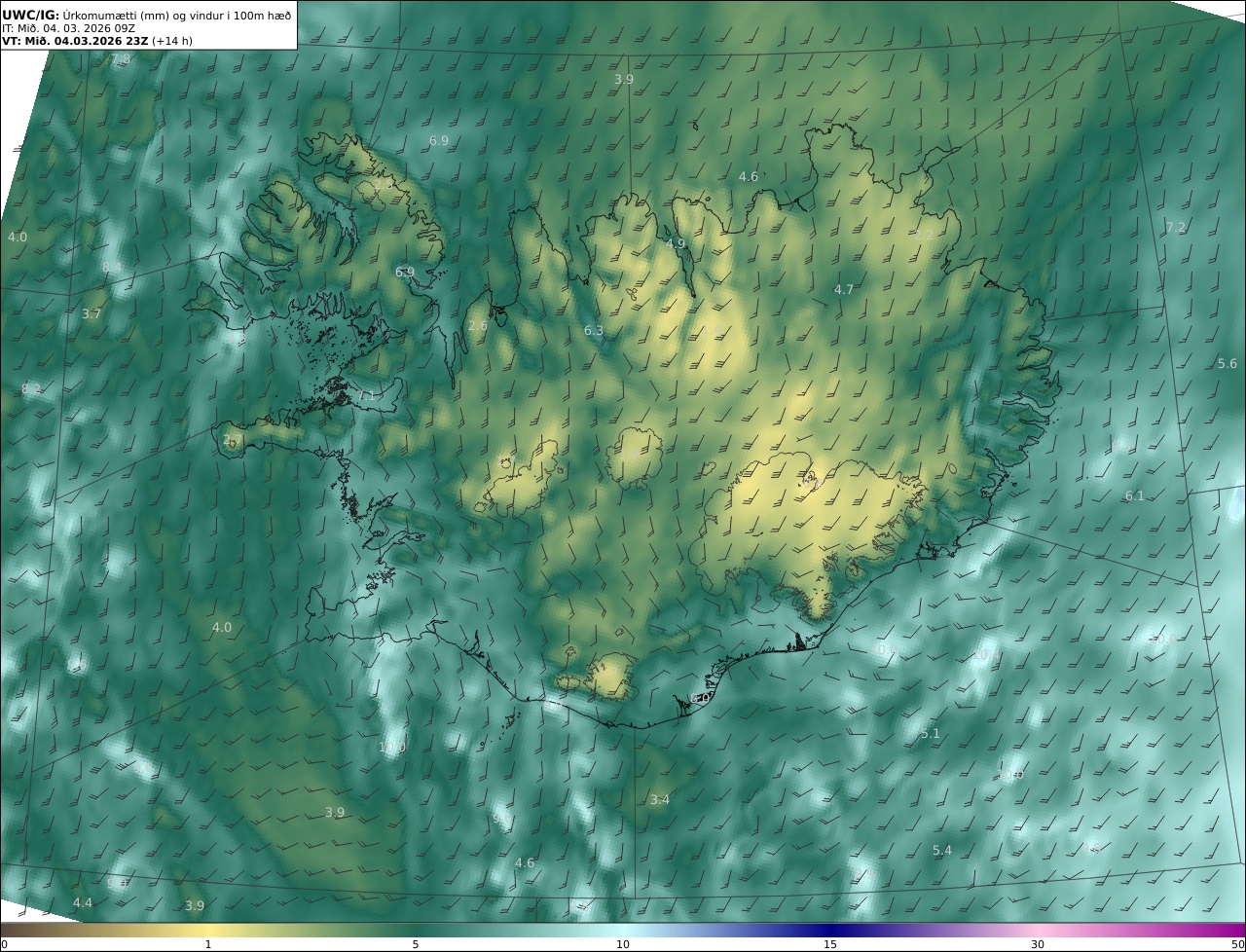
Task: Click the 4.7 value on the map
Action: click(844, 290)
